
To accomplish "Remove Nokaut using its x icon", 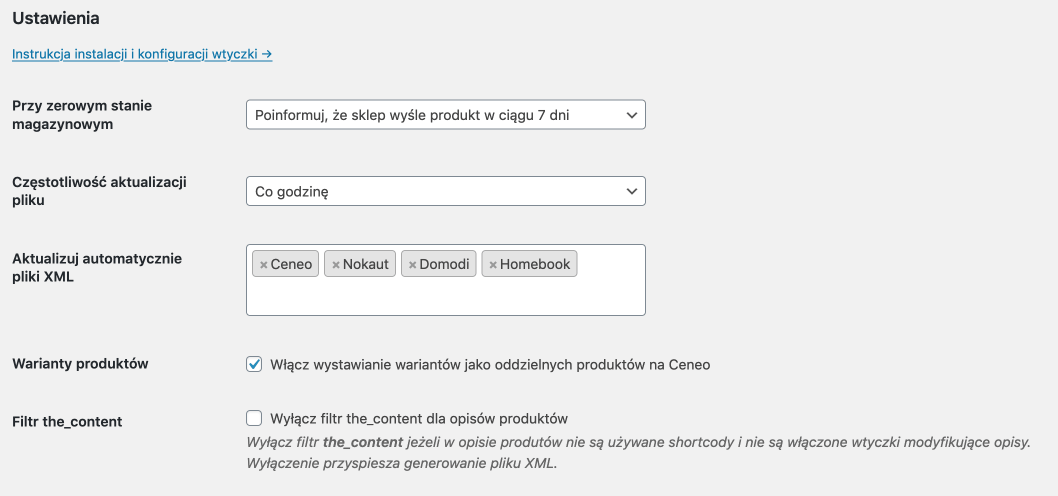I will 335,265.
